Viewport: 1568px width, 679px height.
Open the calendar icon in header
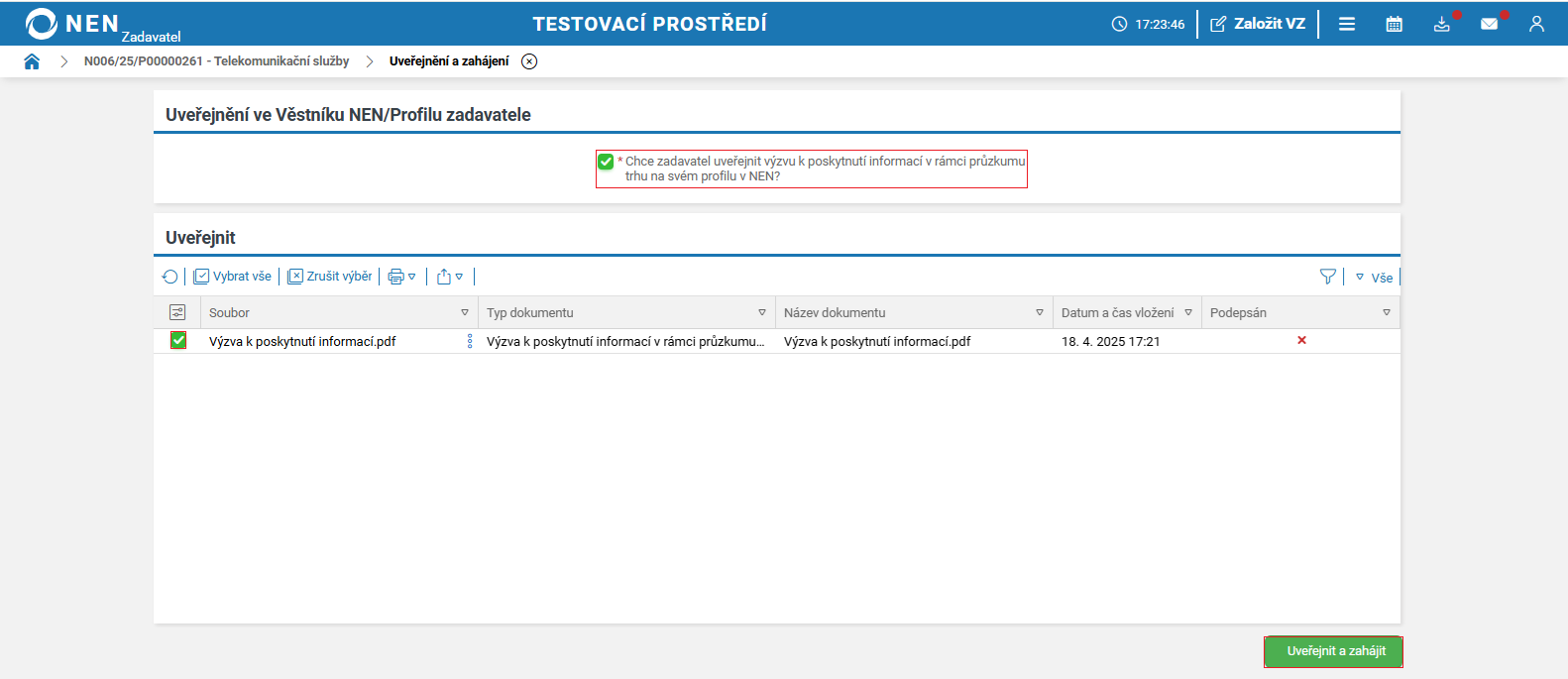[1394, 24]
